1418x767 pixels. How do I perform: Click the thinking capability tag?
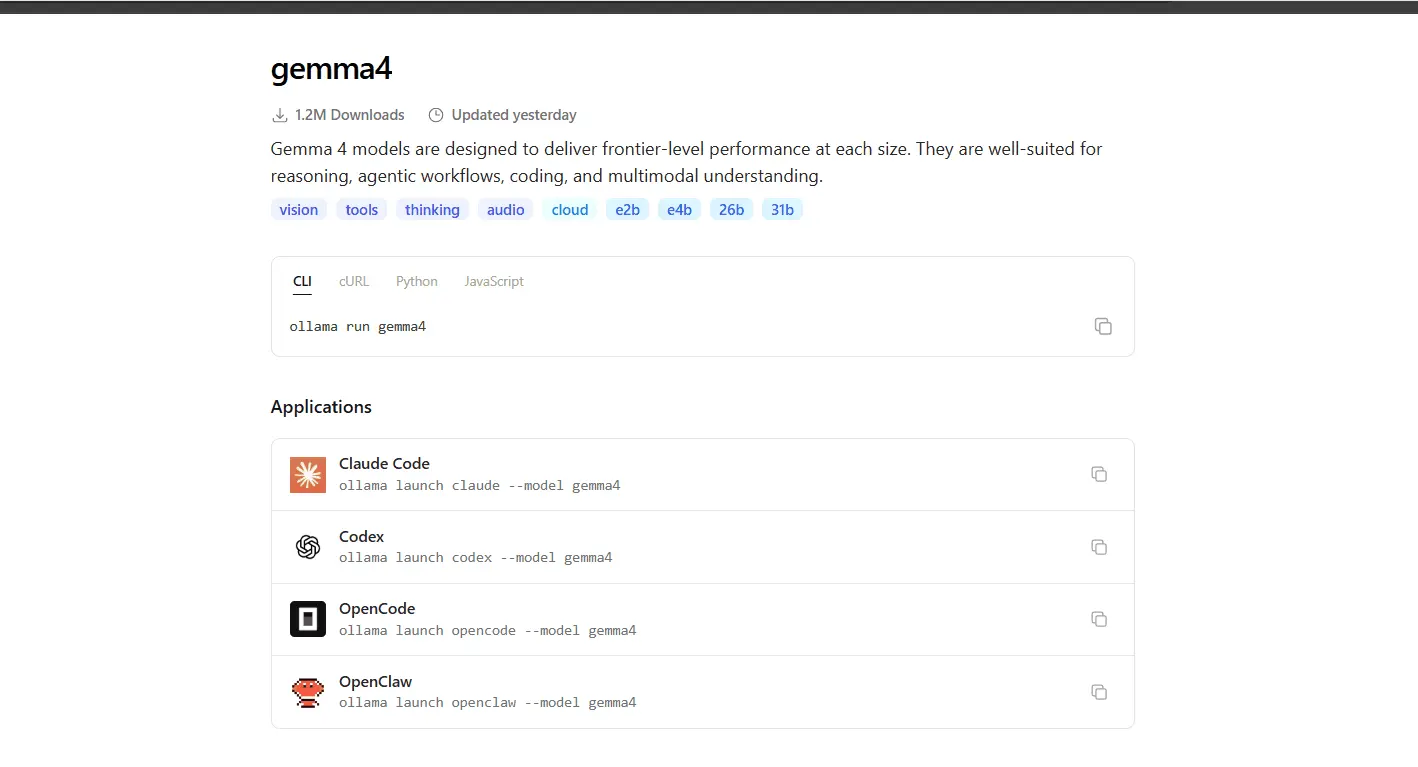(432, 210)
